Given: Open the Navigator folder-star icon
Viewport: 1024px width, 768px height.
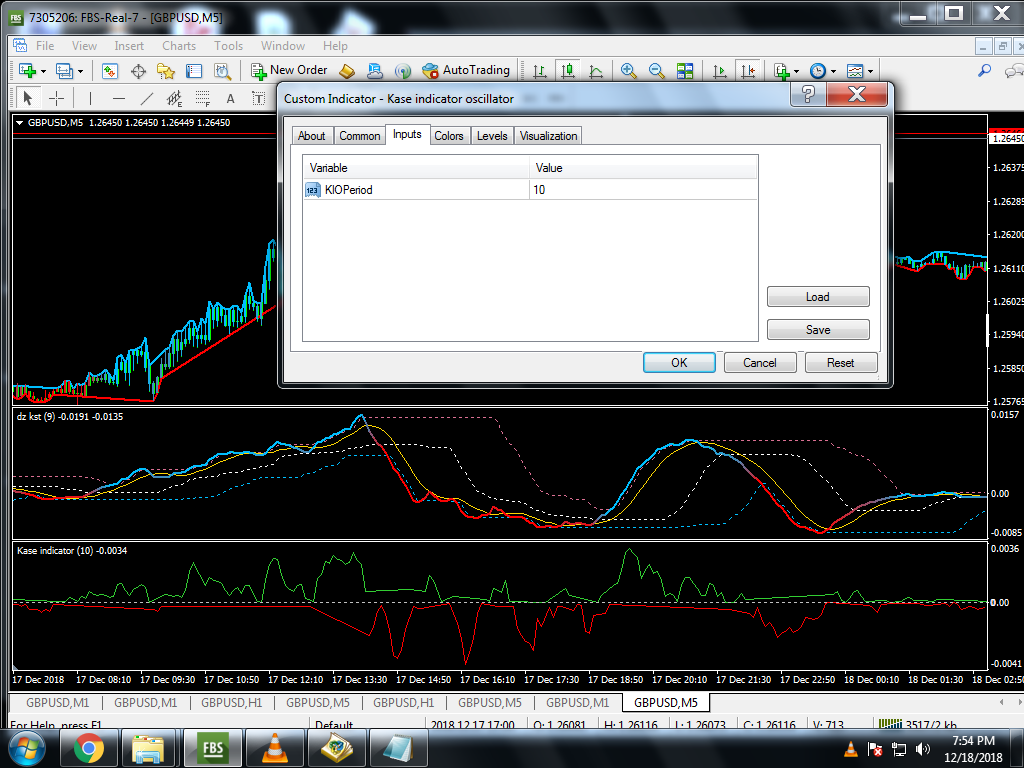Looking at the screenshot, I should tap(166, 71).
